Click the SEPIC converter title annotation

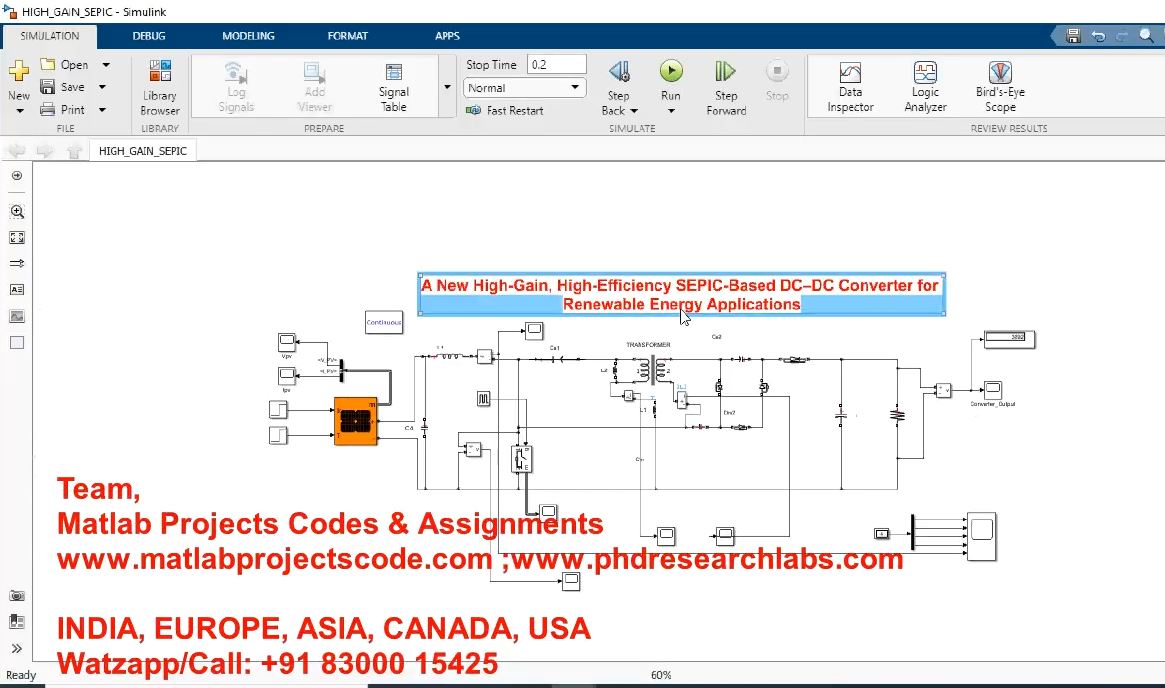click(x=681, y=294)
